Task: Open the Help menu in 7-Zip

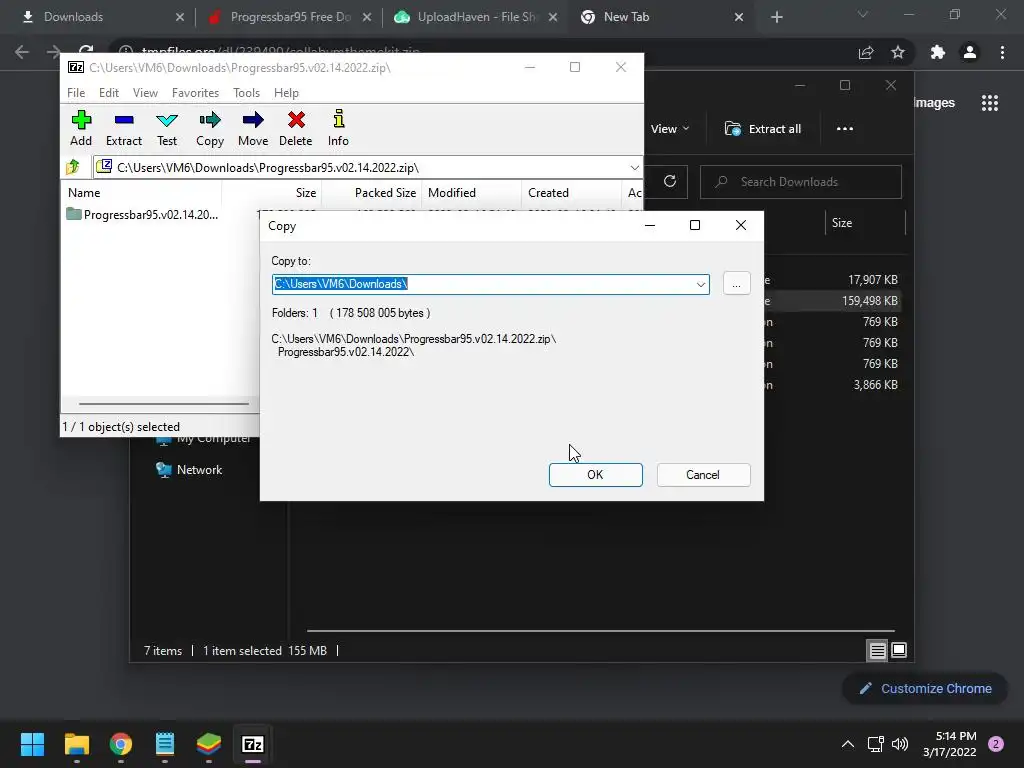Action: (x=286, y=93)
